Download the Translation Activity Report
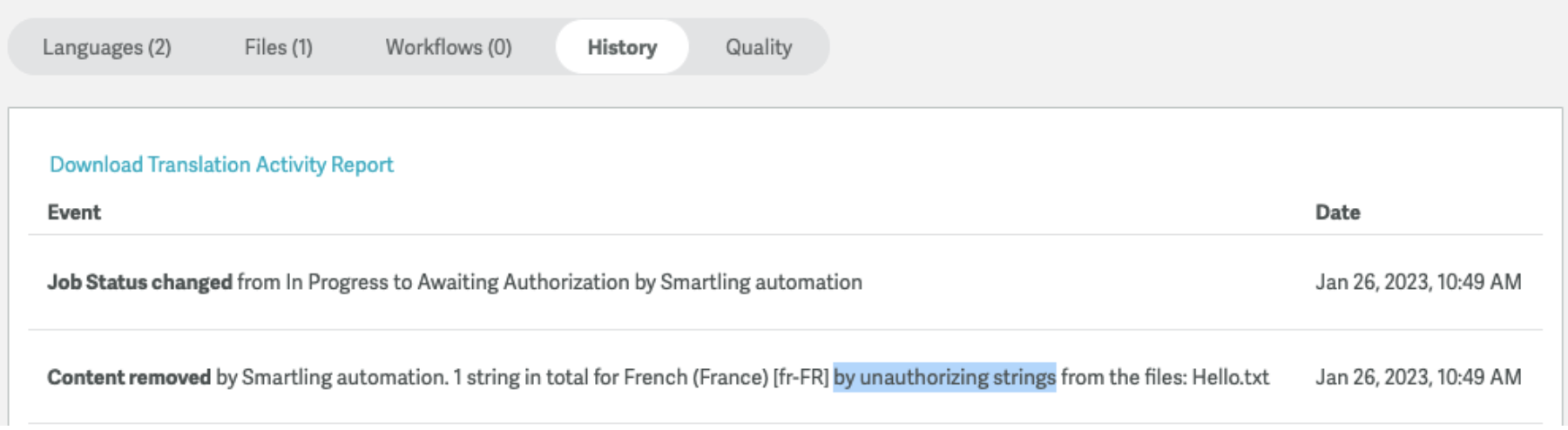The width and height of the screenshot is (1568, 430). click(221, 165)
